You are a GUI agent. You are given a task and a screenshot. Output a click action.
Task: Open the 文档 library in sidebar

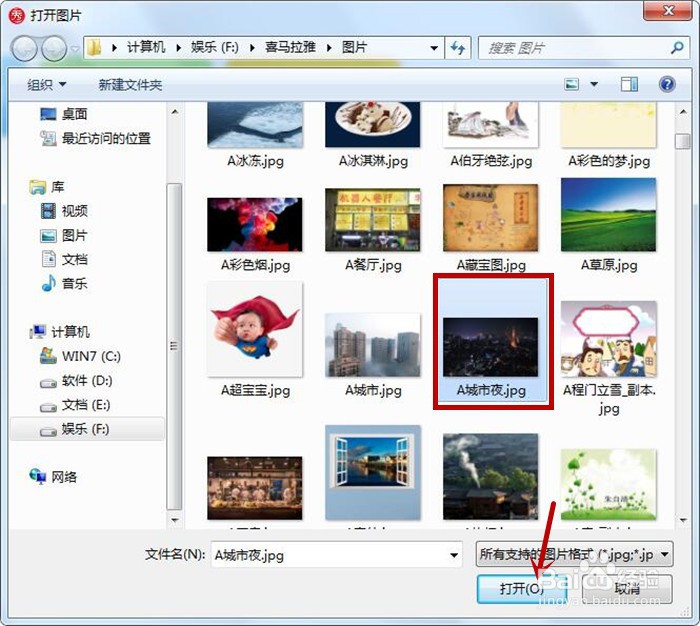tap(63, 259)
